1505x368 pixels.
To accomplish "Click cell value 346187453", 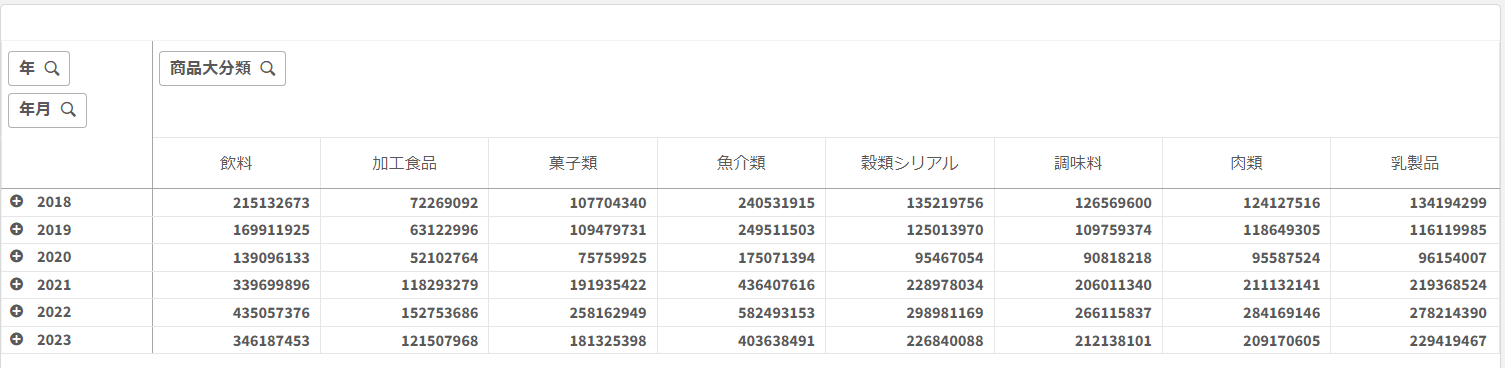I will pyautogui.click(x=271, y=340).
